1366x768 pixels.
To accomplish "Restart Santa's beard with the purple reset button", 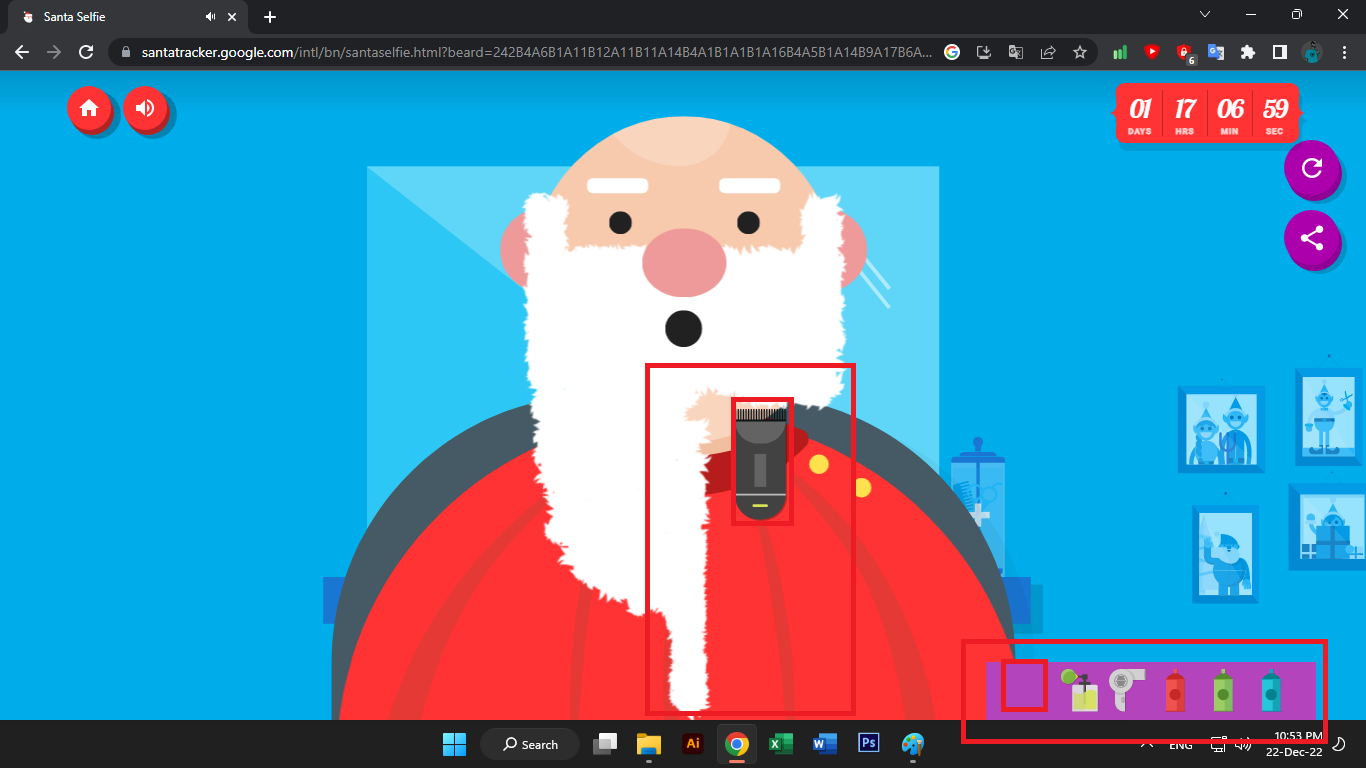I will click(1311, 168).
